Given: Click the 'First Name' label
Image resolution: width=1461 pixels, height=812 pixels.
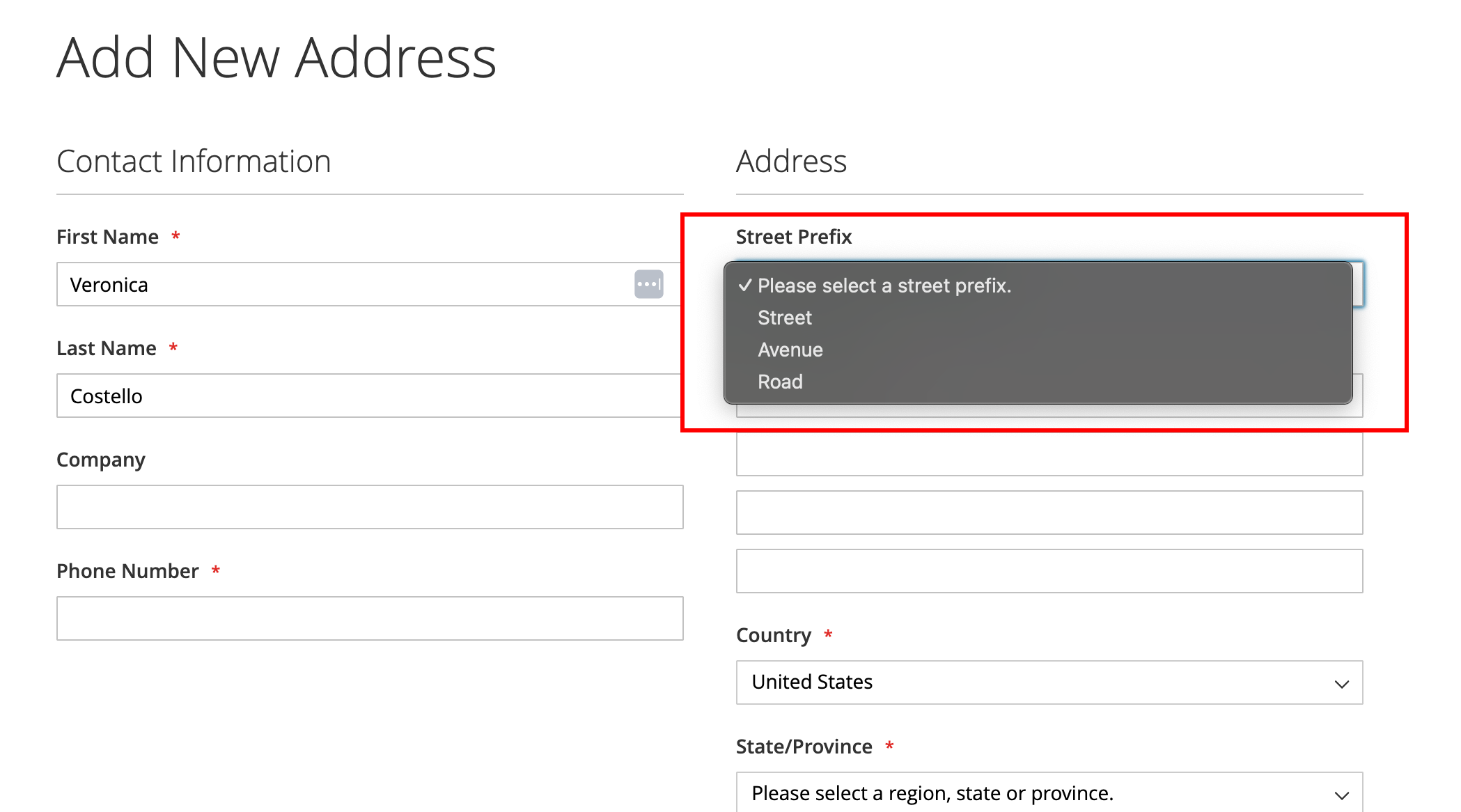Looking at the screenshot, I should pyautogui.click(x=107, y=237).
